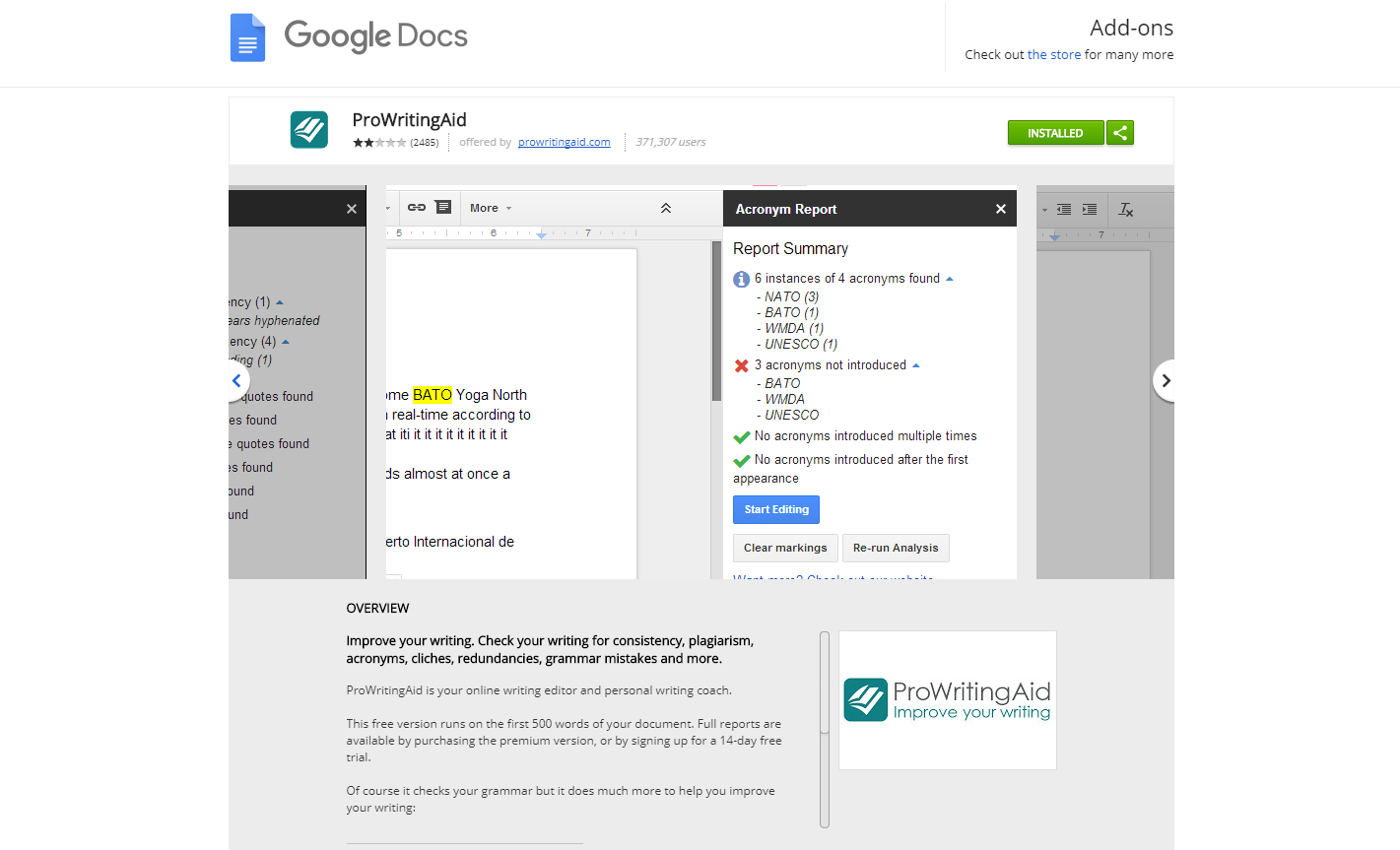The height and width of the screenshot is (850, 1400).
Task: Open the prowritingaid.com link
Action: [x=565, y=143]
